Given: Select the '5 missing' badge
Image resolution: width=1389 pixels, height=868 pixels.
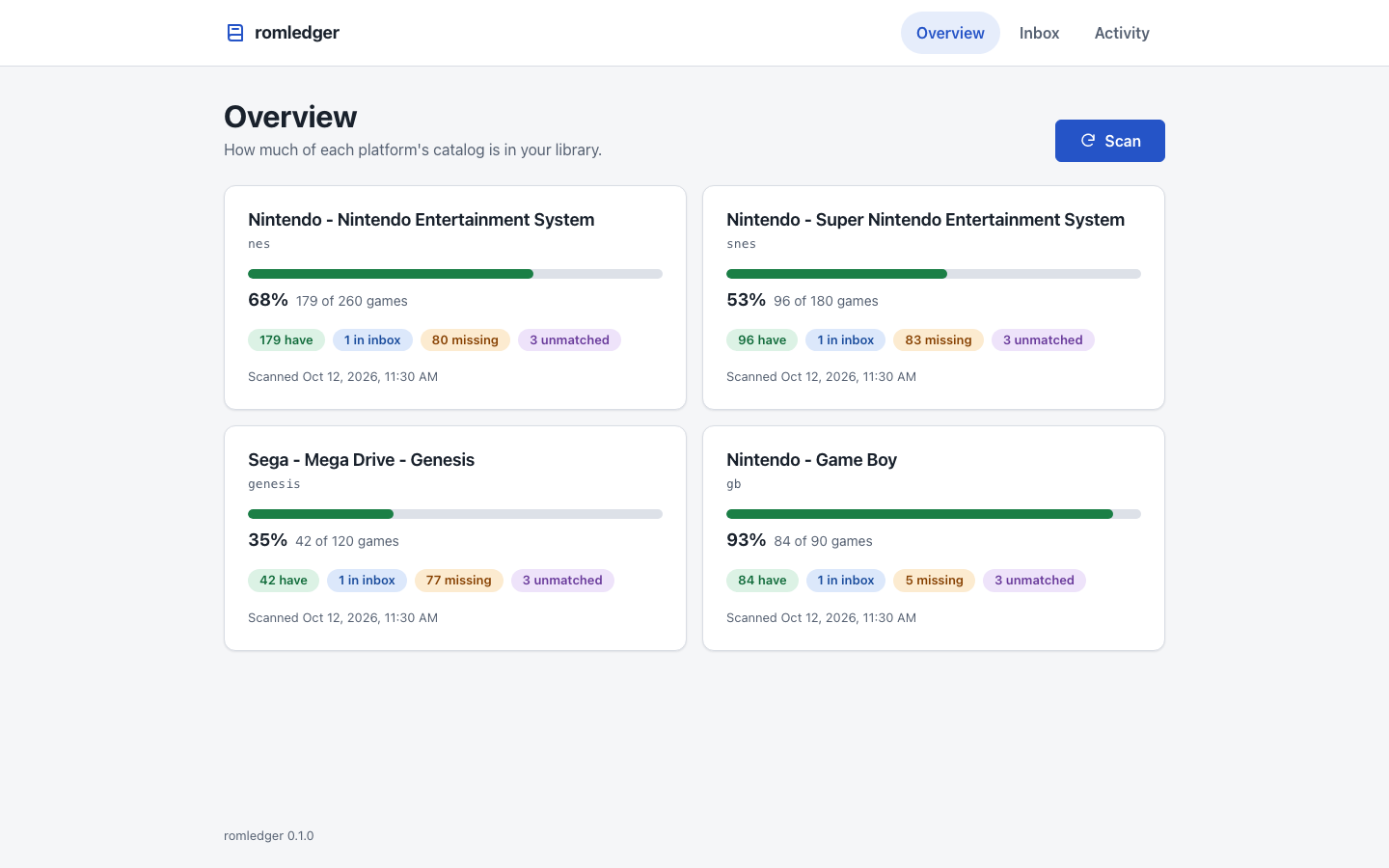Looking at the screenshot, I should coord(934,581).
